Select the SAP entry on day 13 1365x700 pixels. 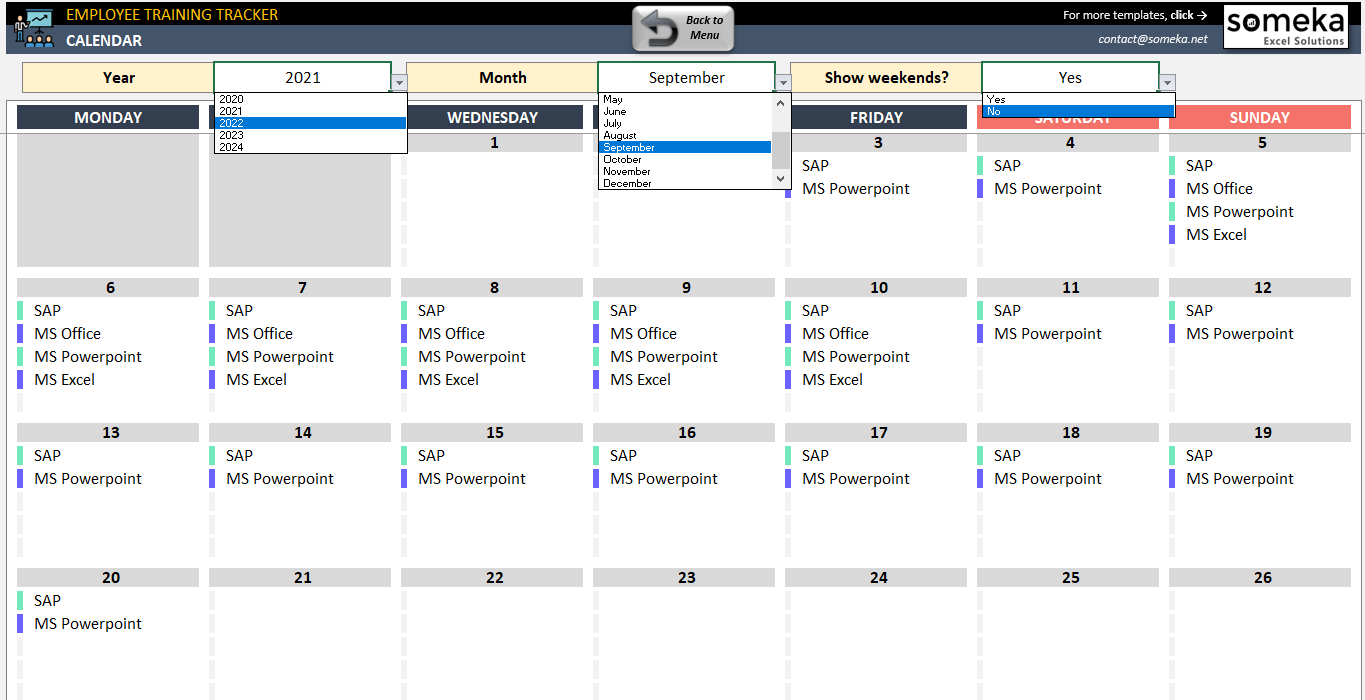pos(47,455)
